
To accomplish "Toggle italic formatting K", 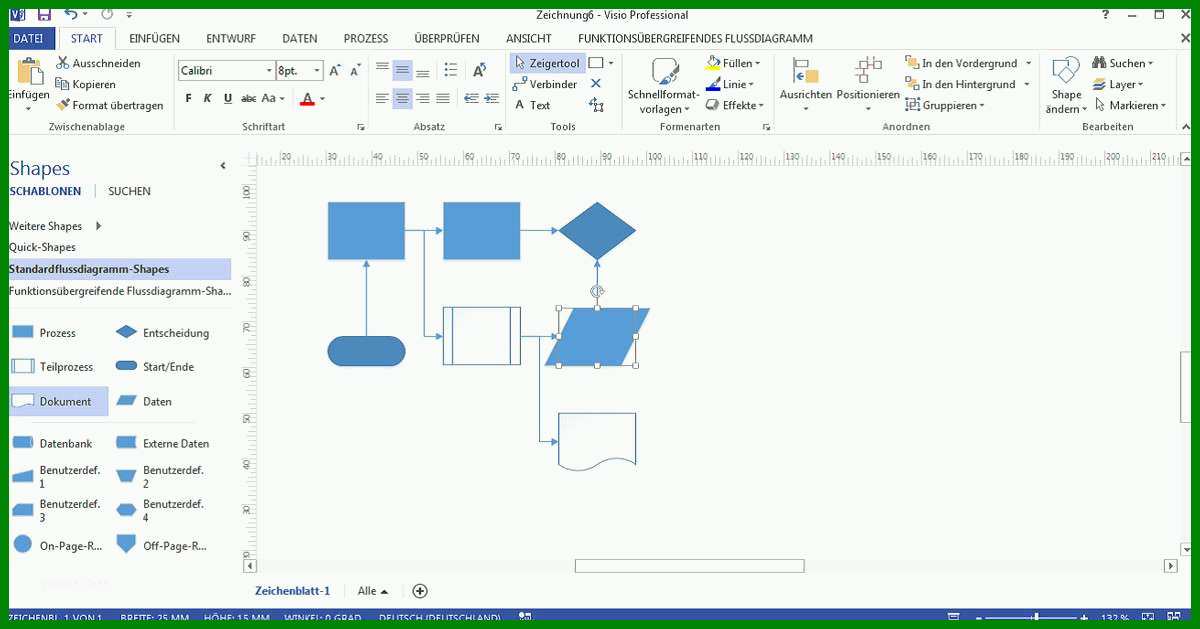I will [208, 98].
